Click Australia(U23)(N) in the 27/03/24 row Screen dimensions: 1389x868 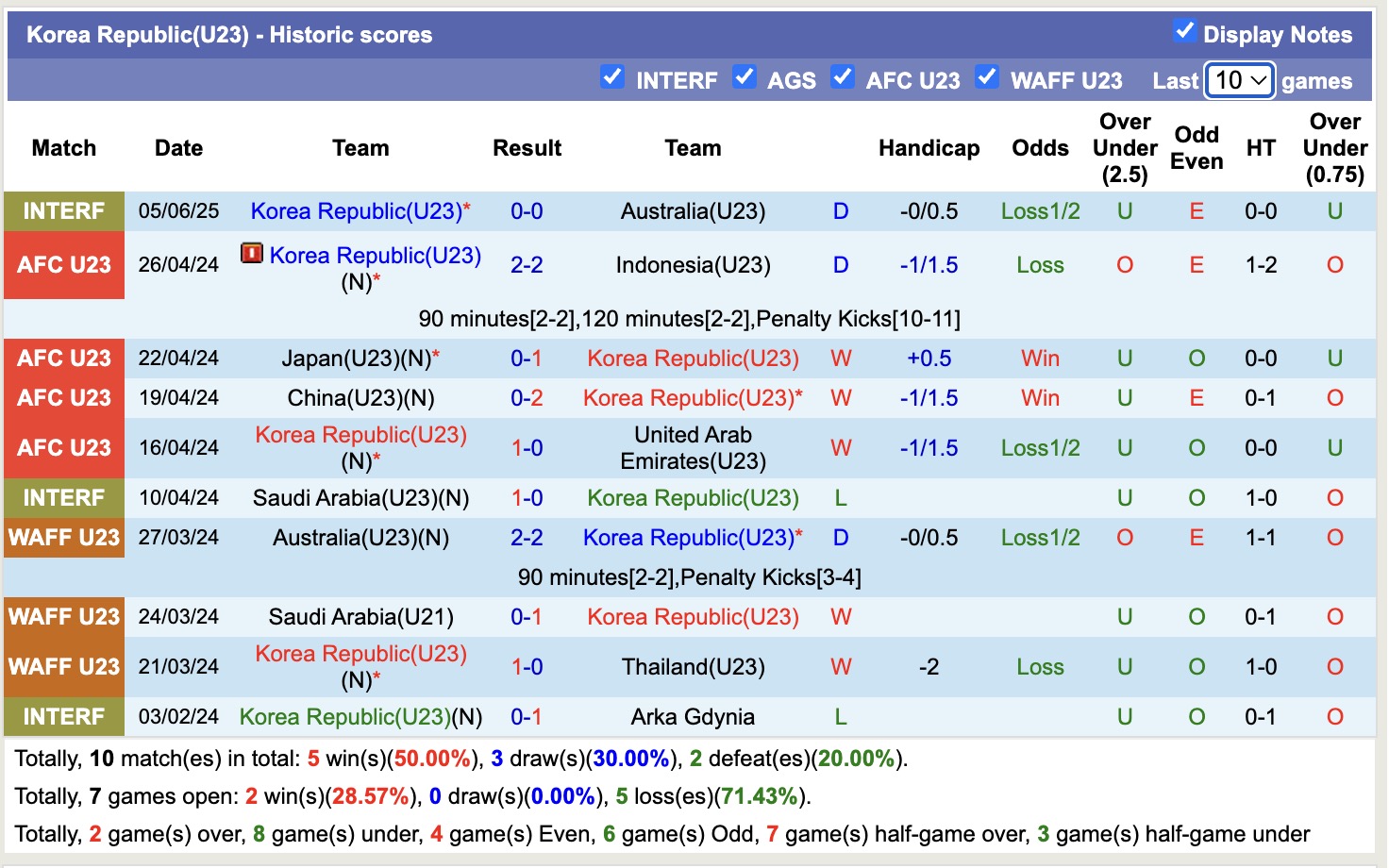point(360,538)
